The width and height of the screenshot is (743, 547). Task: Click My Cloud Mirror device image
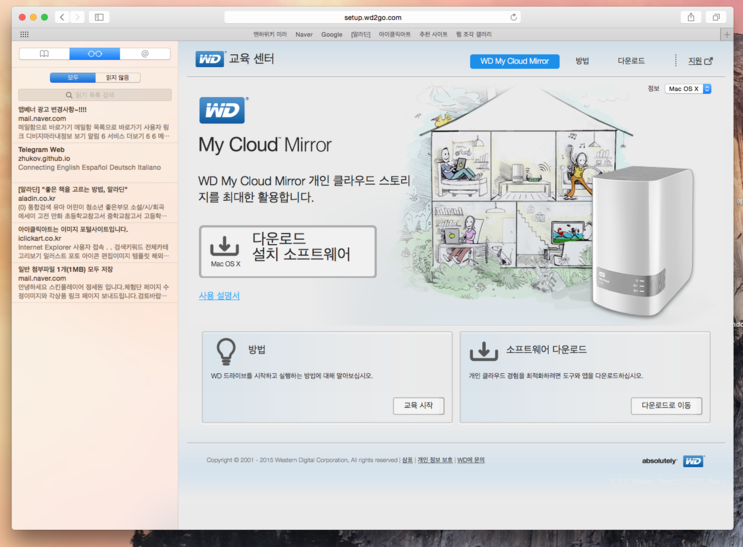coord(641,242)
